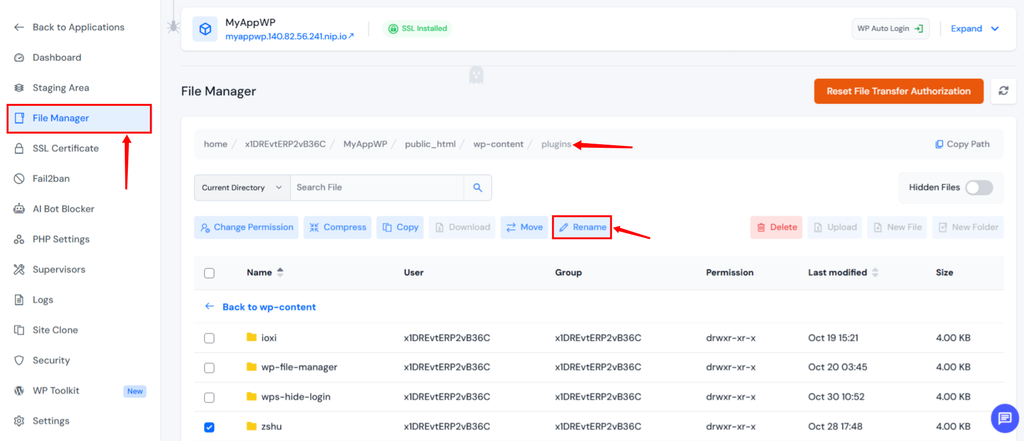Click the Compress button
Viewport: 1024px width, 441px height.
pos(338,227)
